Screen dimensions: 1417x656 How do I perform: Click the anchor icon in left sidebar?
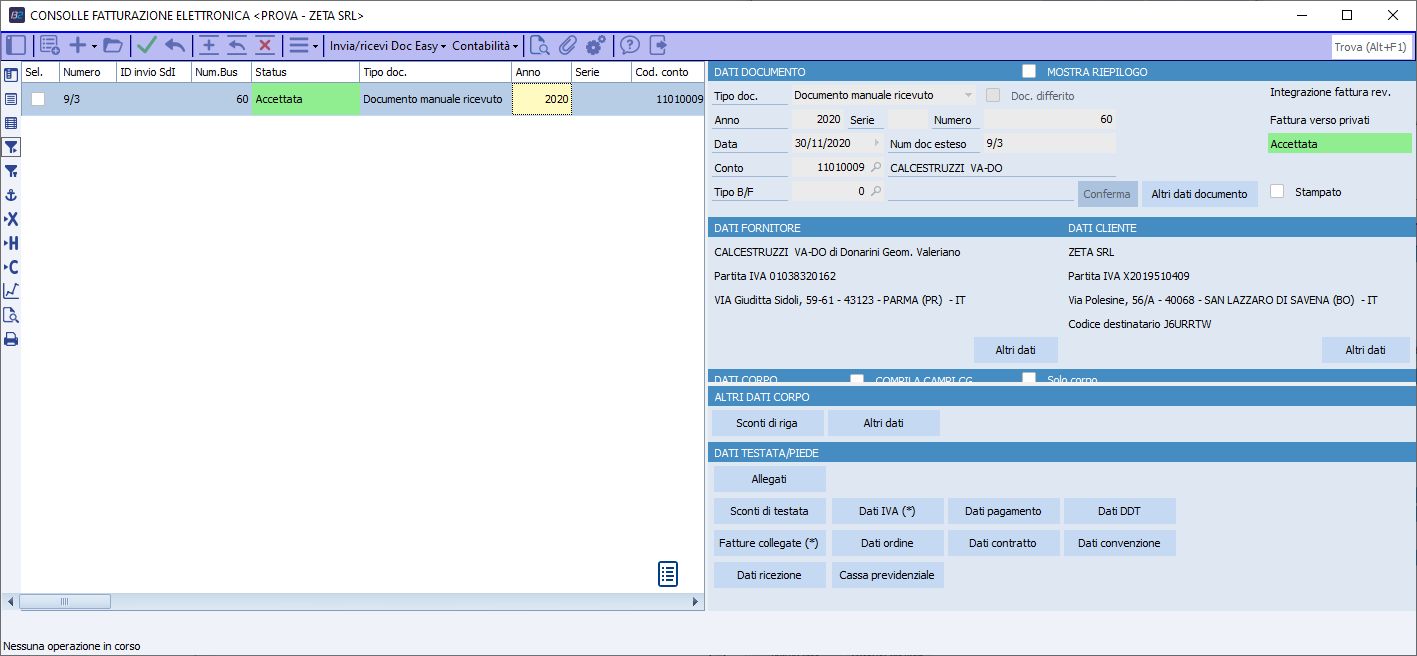[11, 195]
